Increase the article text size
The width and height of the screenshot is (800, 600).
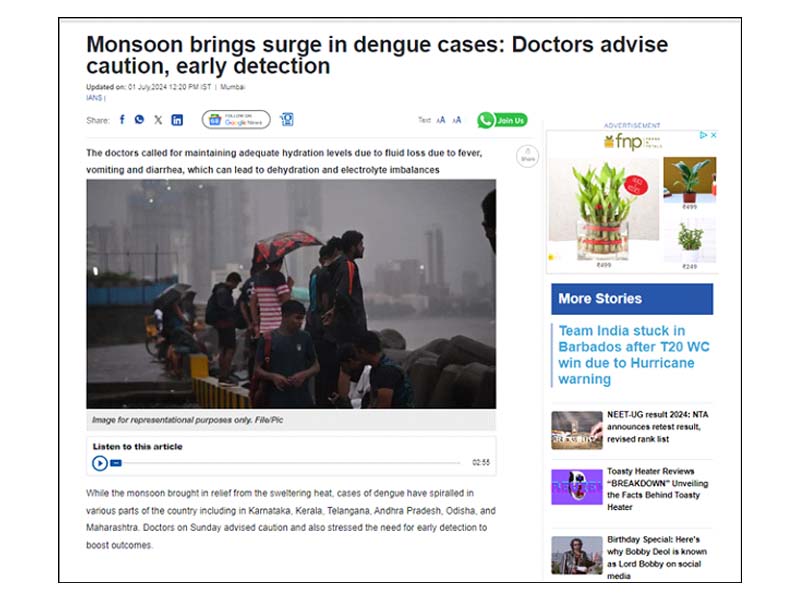[457, 120]
